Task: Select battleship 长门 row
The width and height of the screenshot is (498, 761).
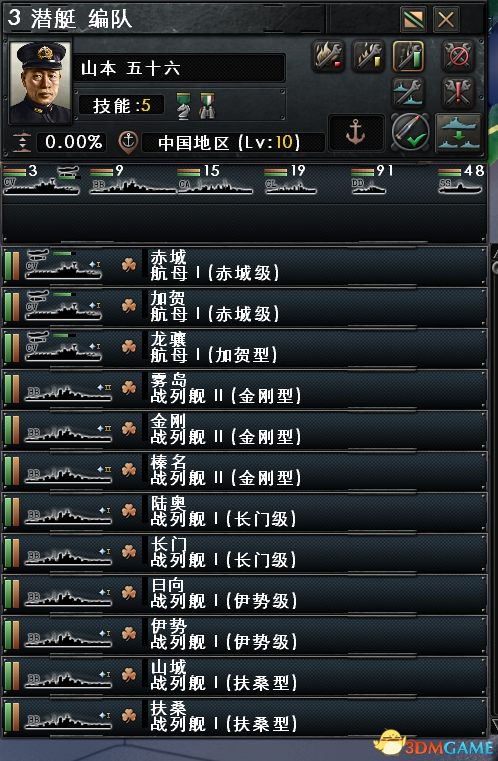Action: [245, 553]
